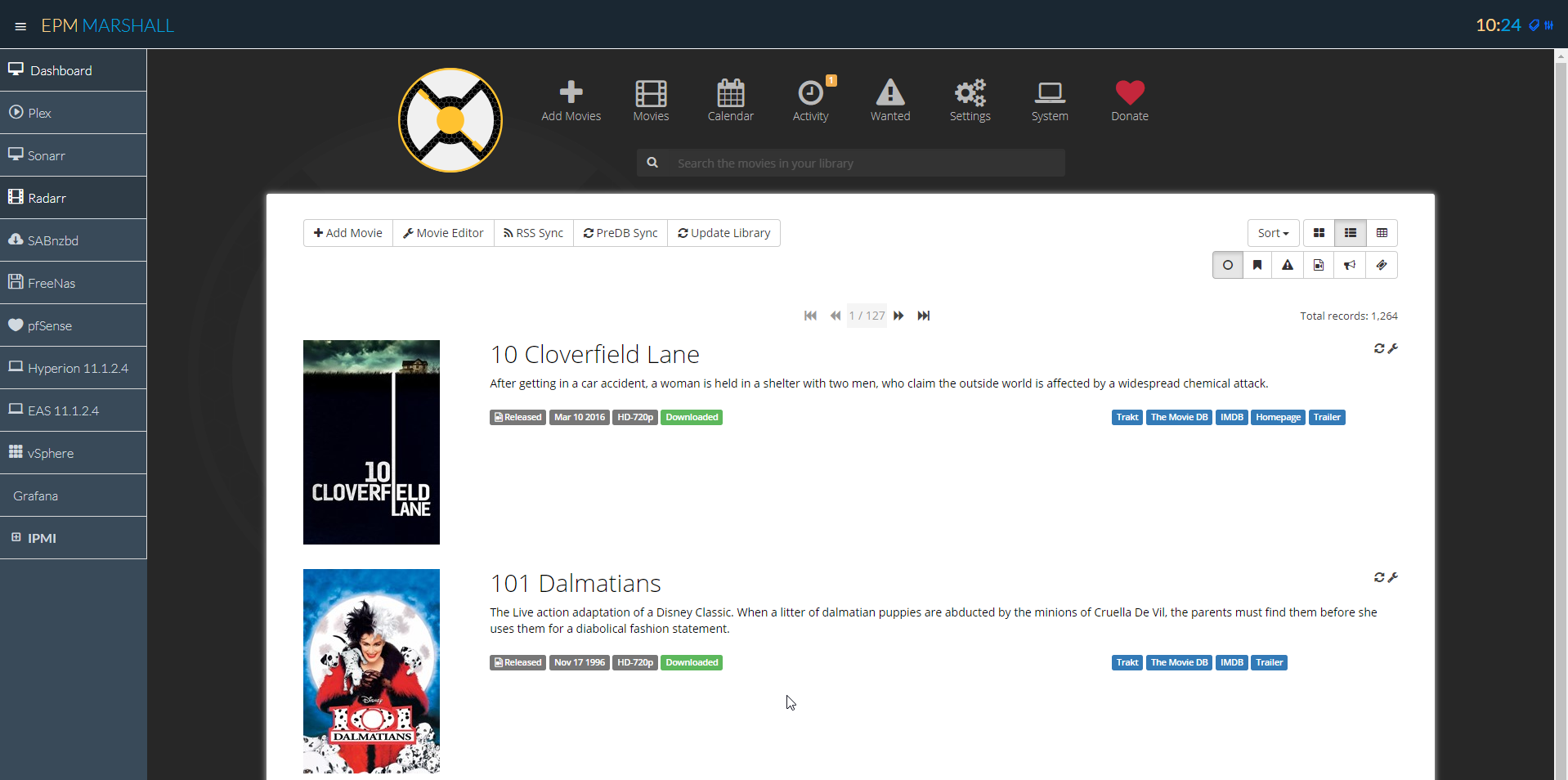Click the Donate heart
The image size is (1568, 780).
[x=1130, y=101]
